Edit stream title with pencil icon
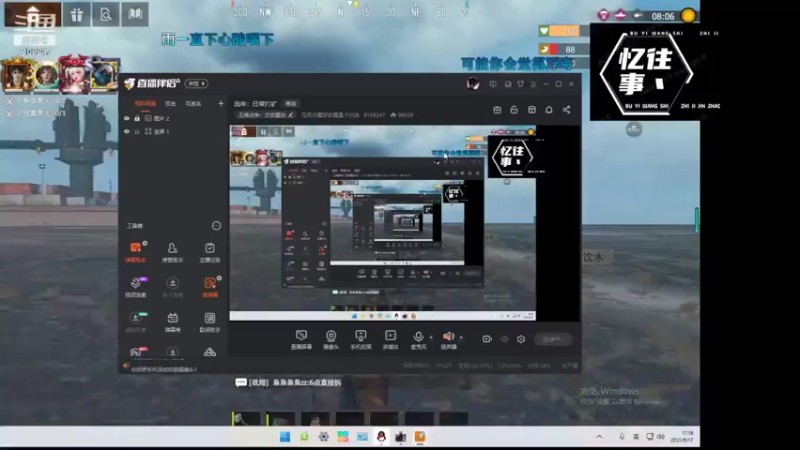 click(291, 115)
